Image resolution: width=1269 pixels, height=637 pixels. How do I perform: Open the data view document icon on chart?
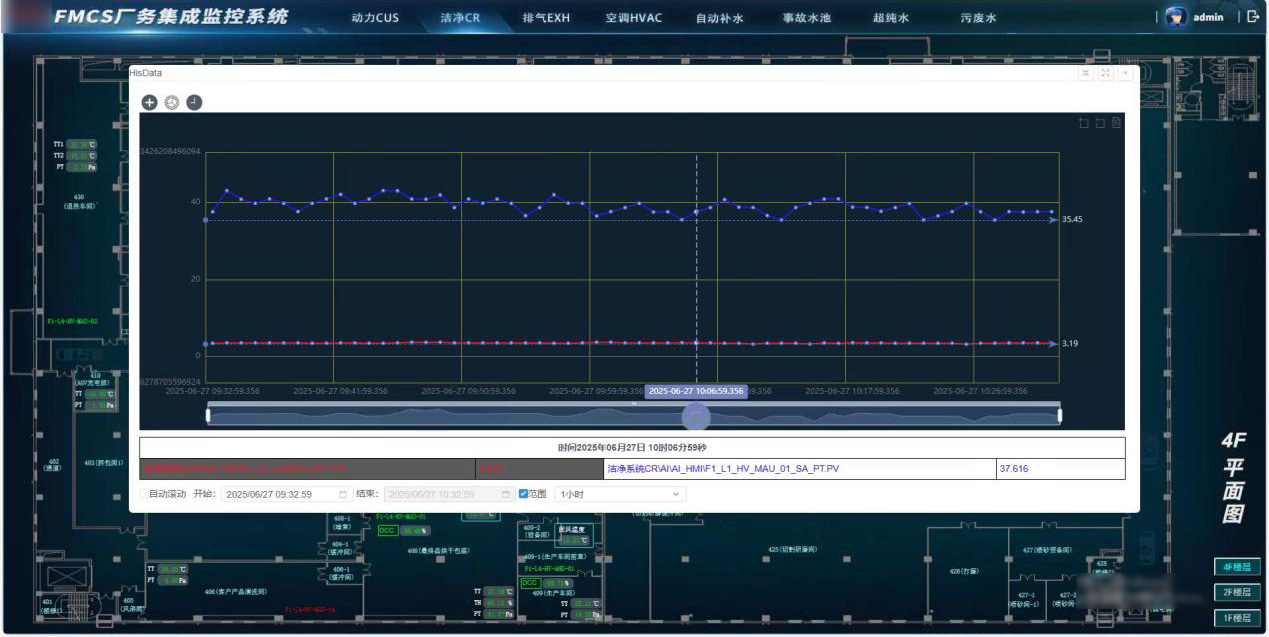coord(1116,123)
